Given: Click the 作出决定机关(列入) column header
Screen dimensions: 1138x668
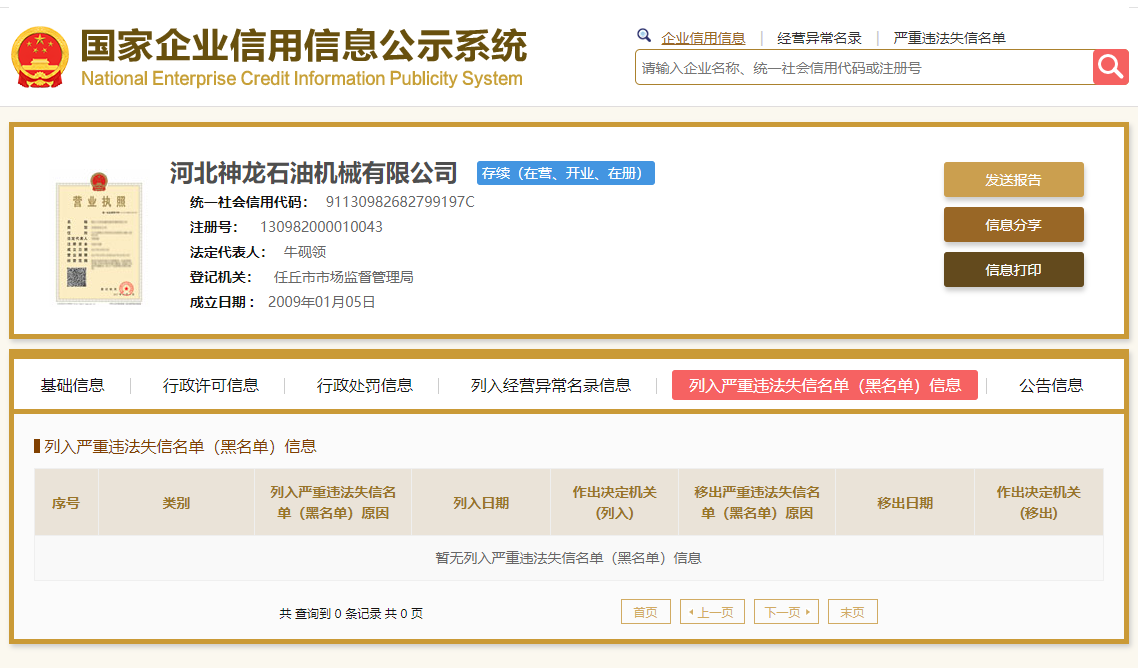Looking at the screenshot, I should point(615,502).
